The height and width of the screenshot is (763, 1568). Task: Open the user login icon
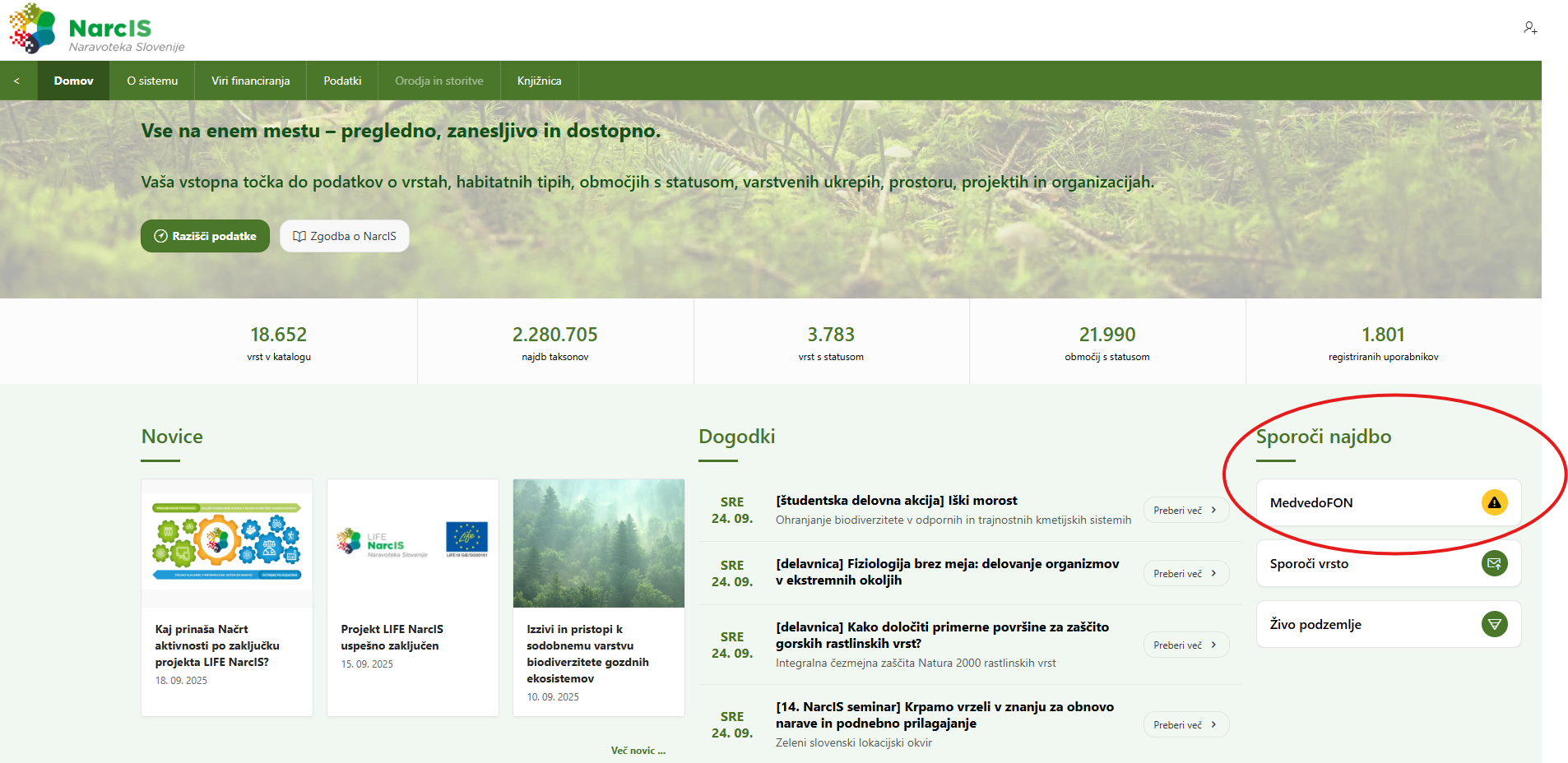(x=1529, y=28)
